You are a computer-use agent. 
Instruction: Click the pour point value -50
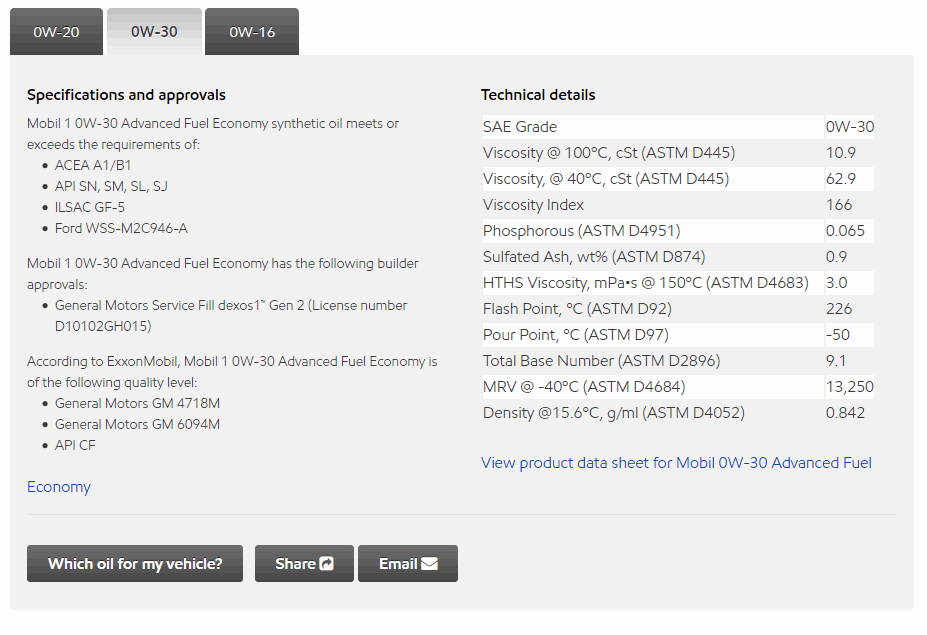coord(838,335)
